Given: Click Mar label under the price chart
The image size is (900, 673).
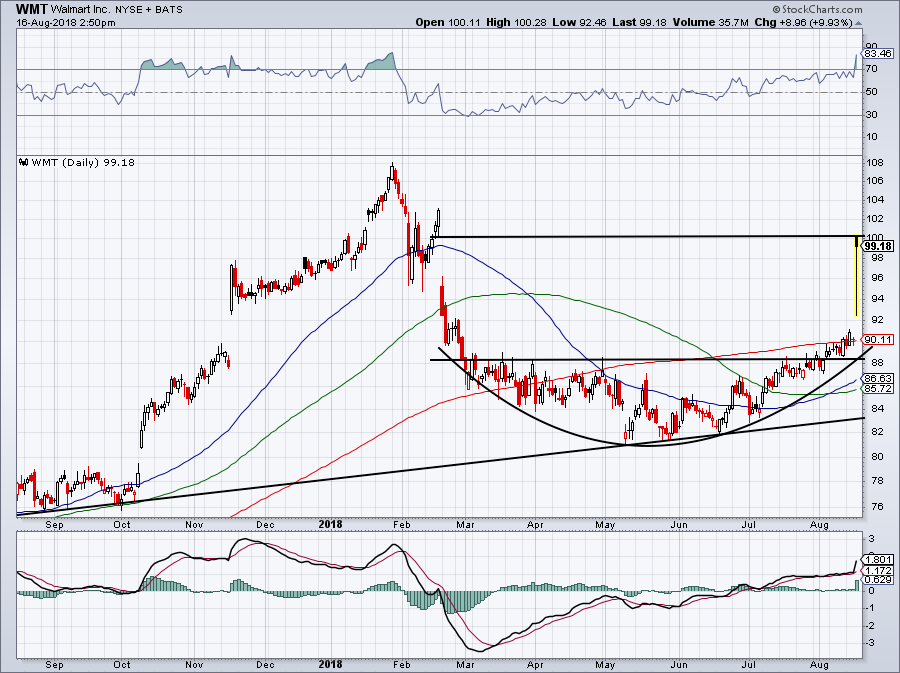Looking at the screenshot, I should pyautogui.click(x=465, y=524).
